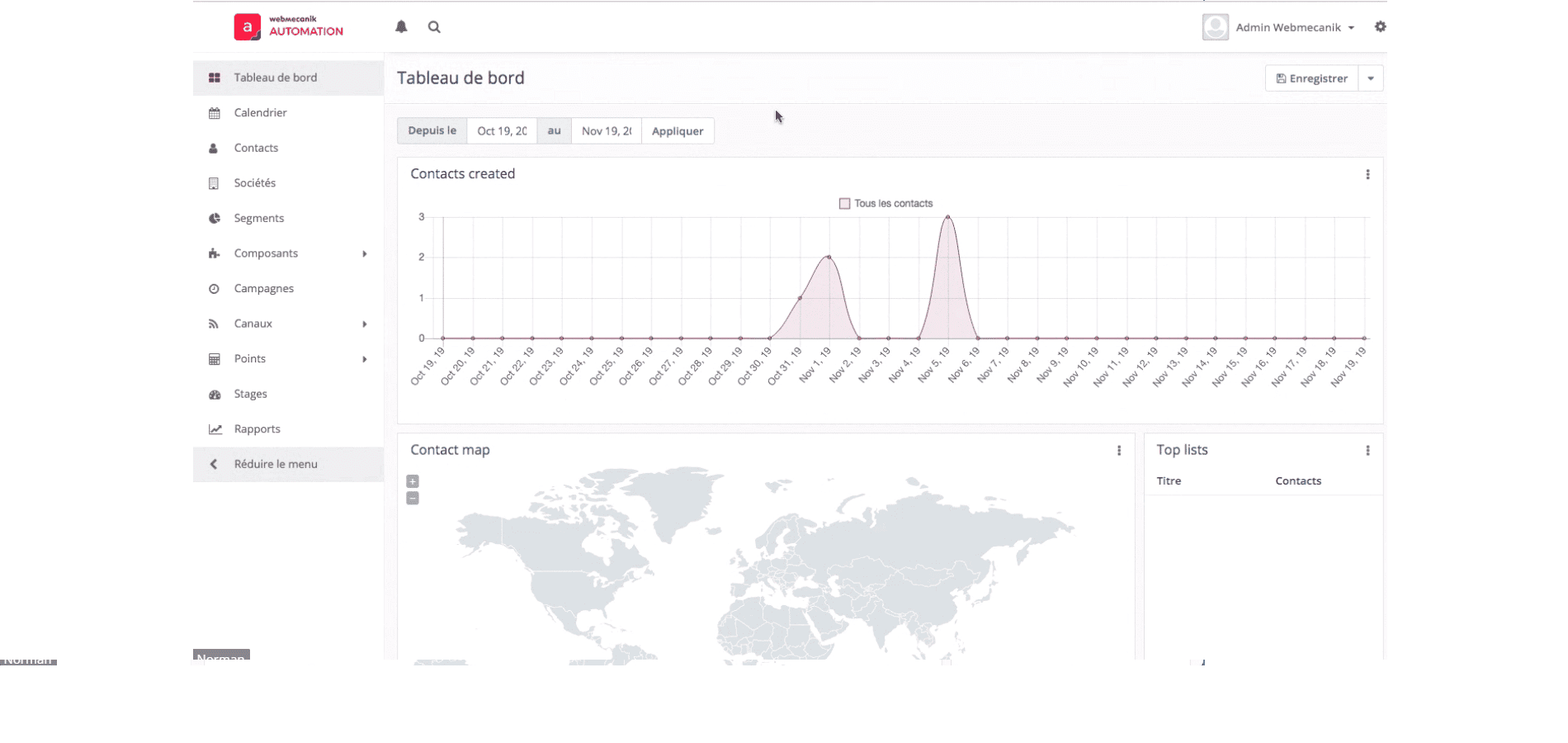Open the notifications bell icon
1568x743 pixels.
(x=401, y=27)
